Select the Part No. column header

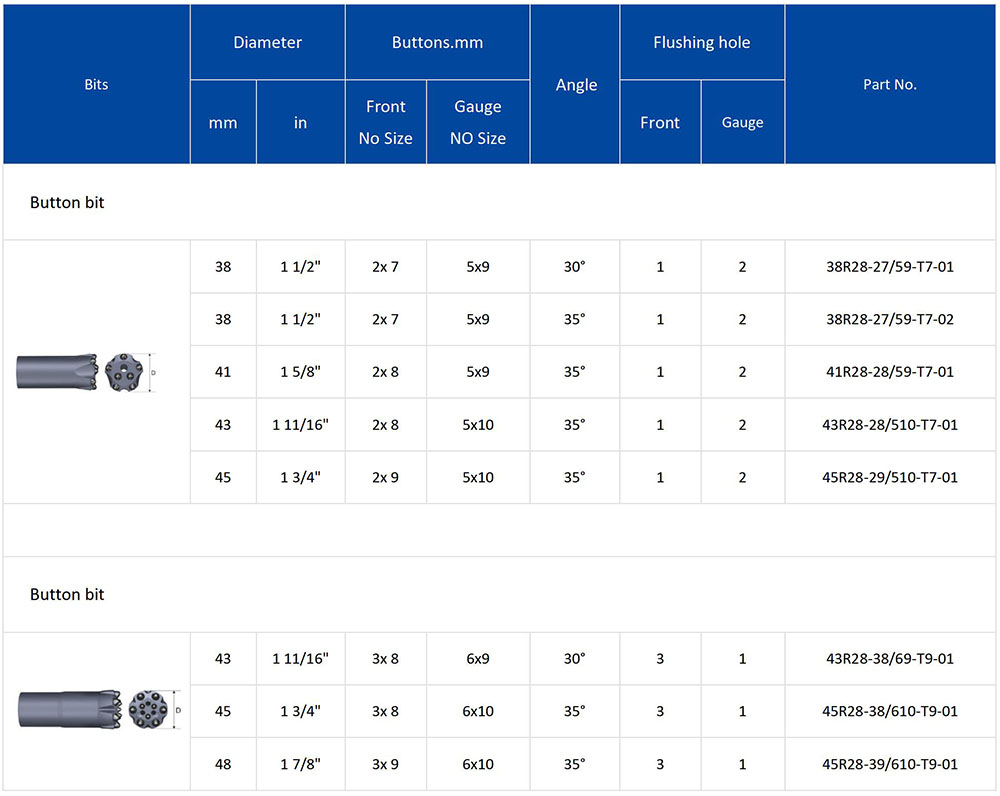pyautogui.click(x=889, y=85)
